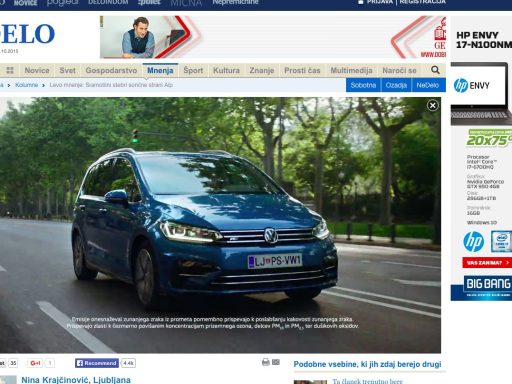Open the grid menu icon in navigation
Viewport: 512px width, 384px height.
tap(10, 70)
